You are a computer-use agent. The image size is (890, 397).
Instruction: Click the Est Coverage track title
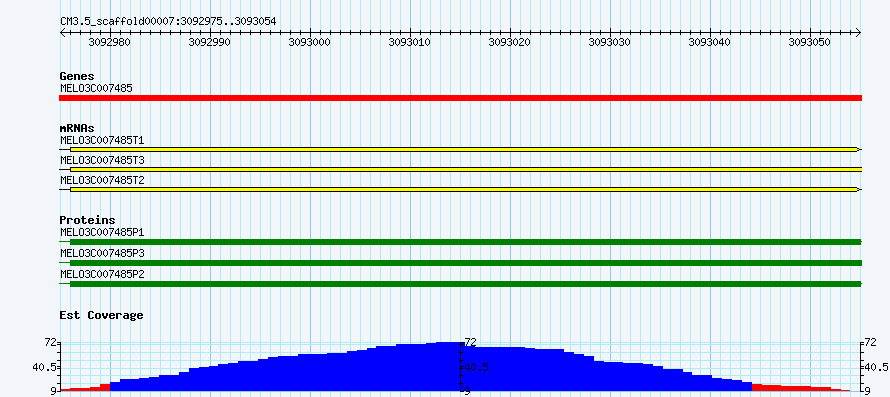tap(102, 315)
